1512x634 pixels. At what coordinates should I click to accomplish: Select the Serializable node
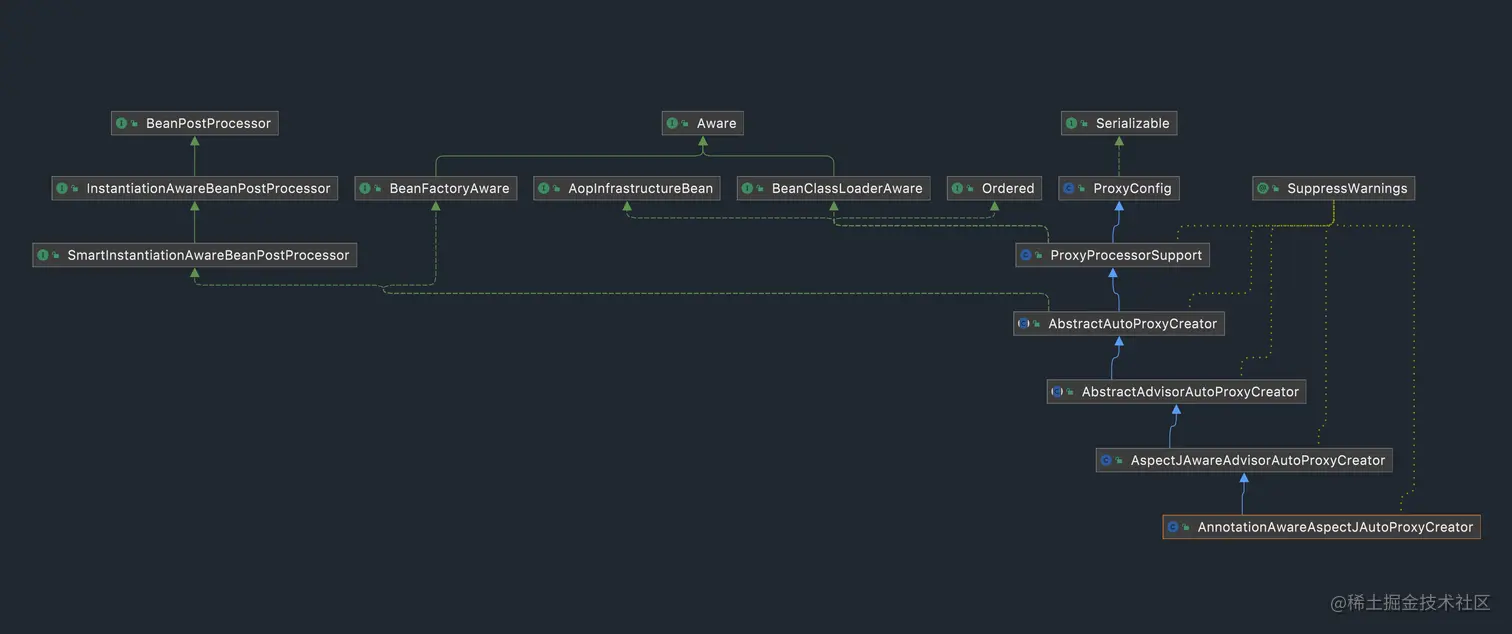1119,123
